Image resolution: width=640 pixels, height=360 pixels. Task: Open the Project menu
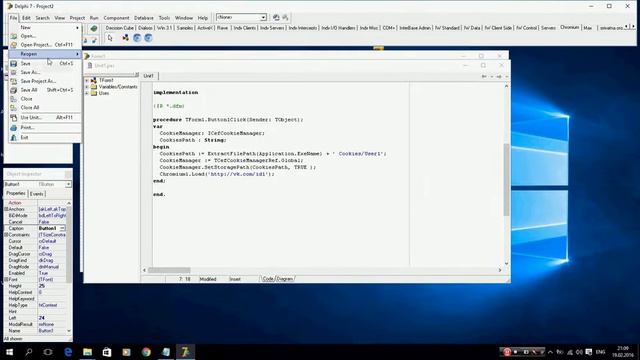pyautogui.click(x=77, y=18)
